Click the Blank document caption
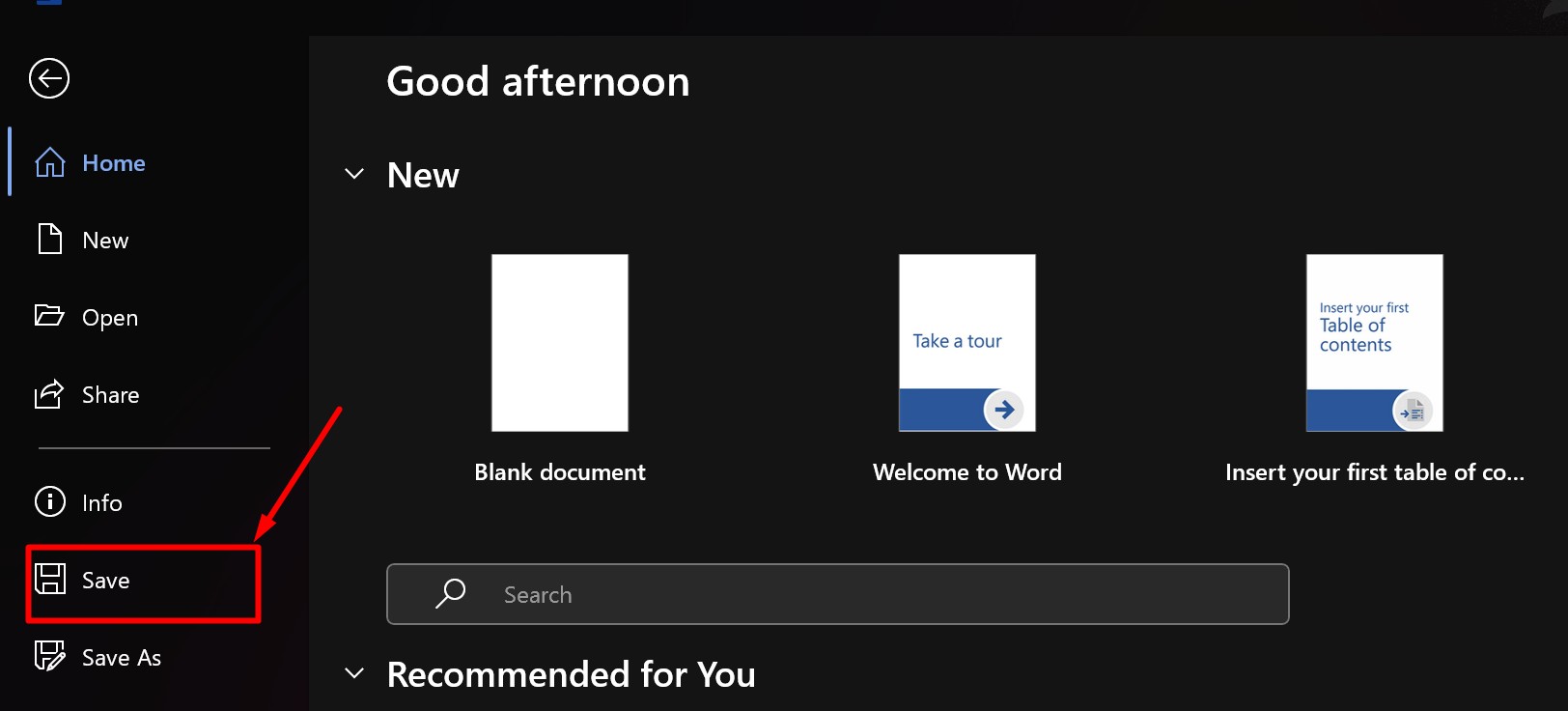The width and height of the screenshot is (1568, 711). click(x=560, y=472)
